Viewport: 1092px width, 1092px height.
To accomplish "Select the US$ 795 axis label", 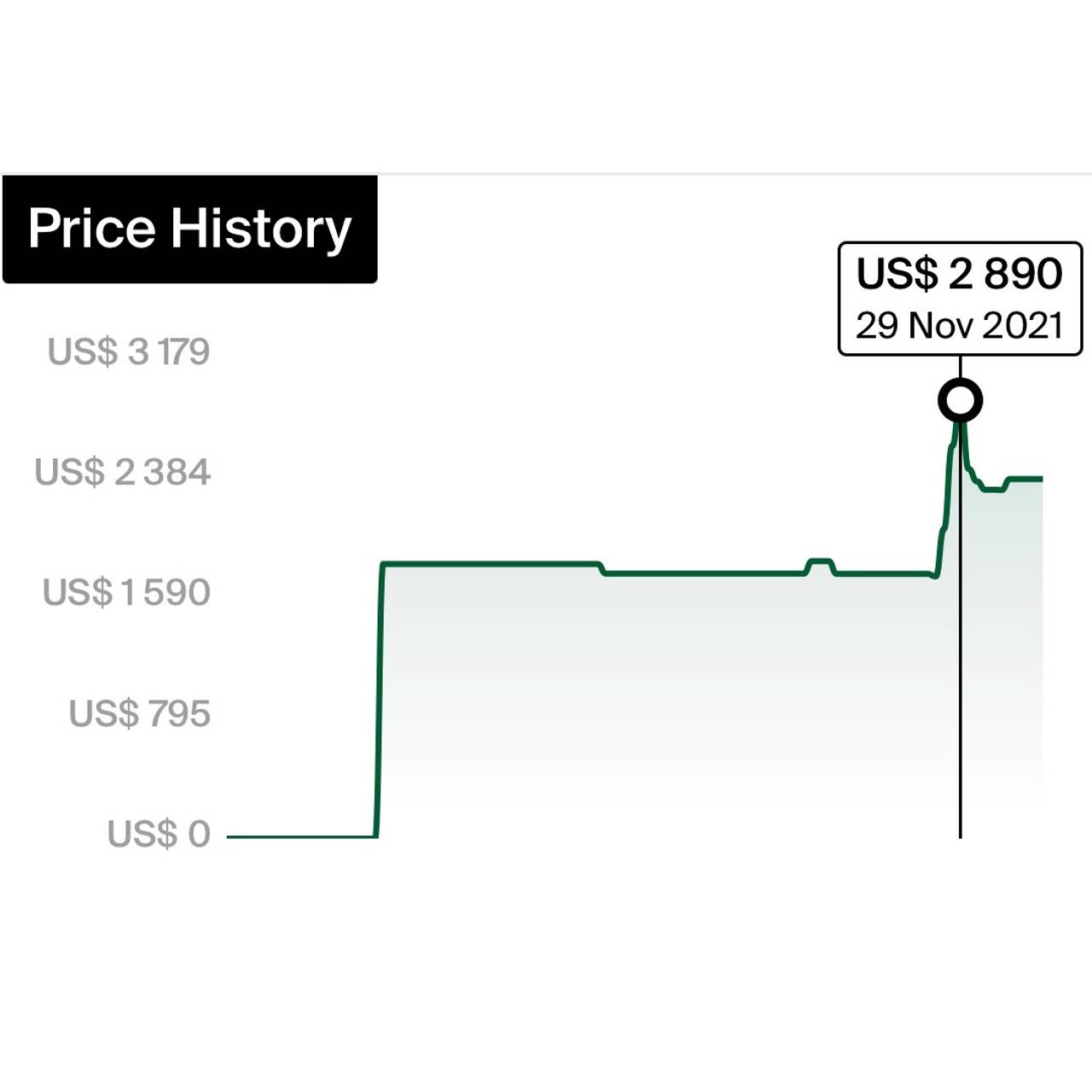I will point(139,713).
